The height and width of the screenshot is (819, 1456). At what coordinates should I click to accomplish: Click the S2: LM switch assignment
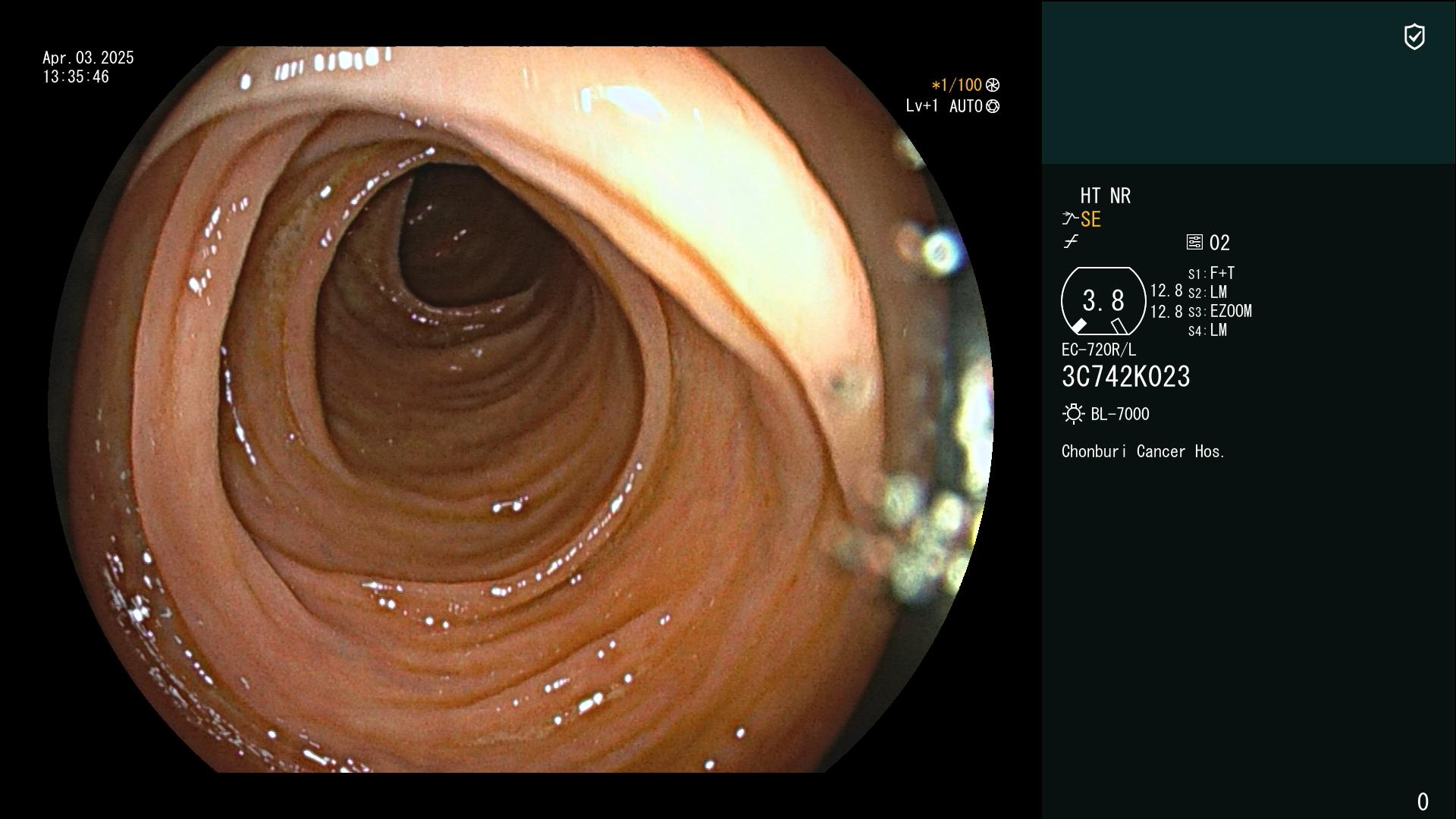[x=1207, y=292]
